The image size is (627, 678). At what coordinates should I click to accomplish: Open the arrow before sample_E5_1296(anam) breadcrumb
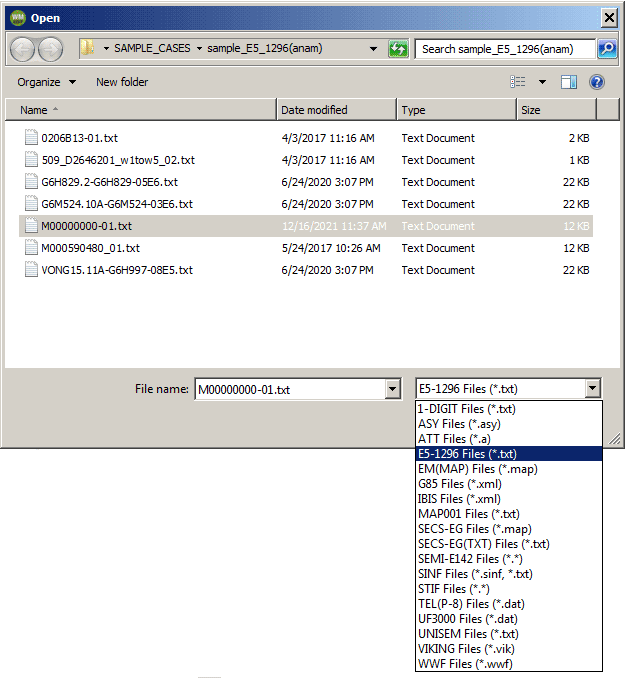(x=199, y=48)
